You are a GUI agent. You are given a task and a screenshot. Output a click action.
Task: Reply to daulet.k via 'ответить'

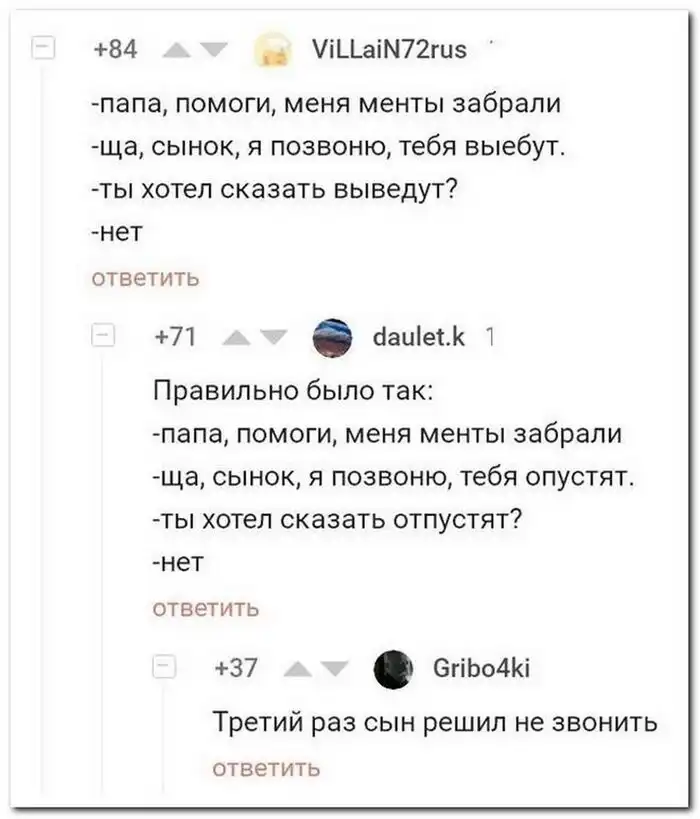point(206,607)
